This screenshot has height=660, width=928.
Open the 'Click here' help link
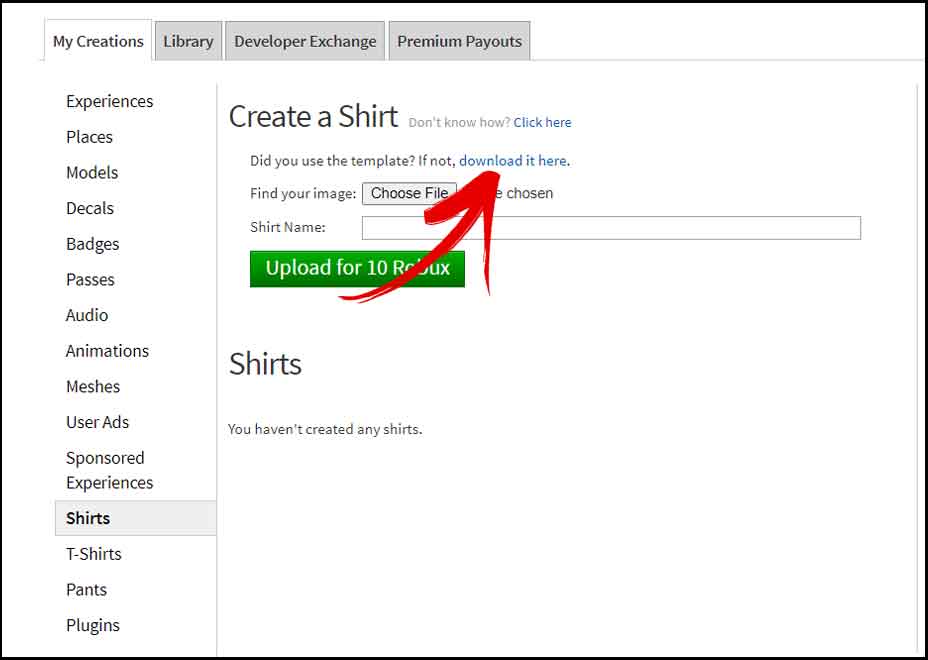point(542,122)
